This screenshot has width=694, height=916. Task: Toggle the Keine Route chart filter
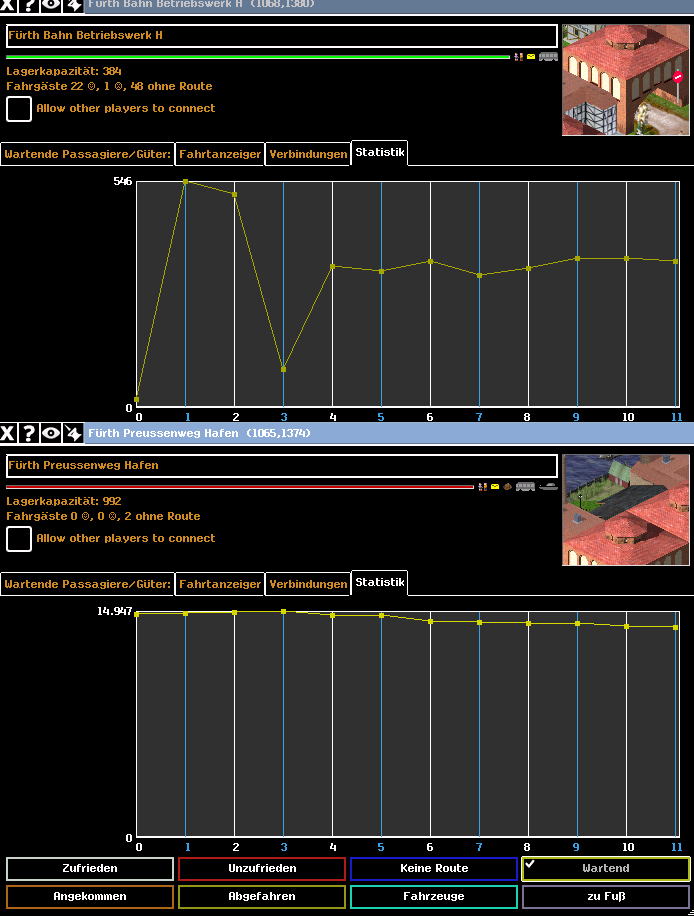(433, 869)
